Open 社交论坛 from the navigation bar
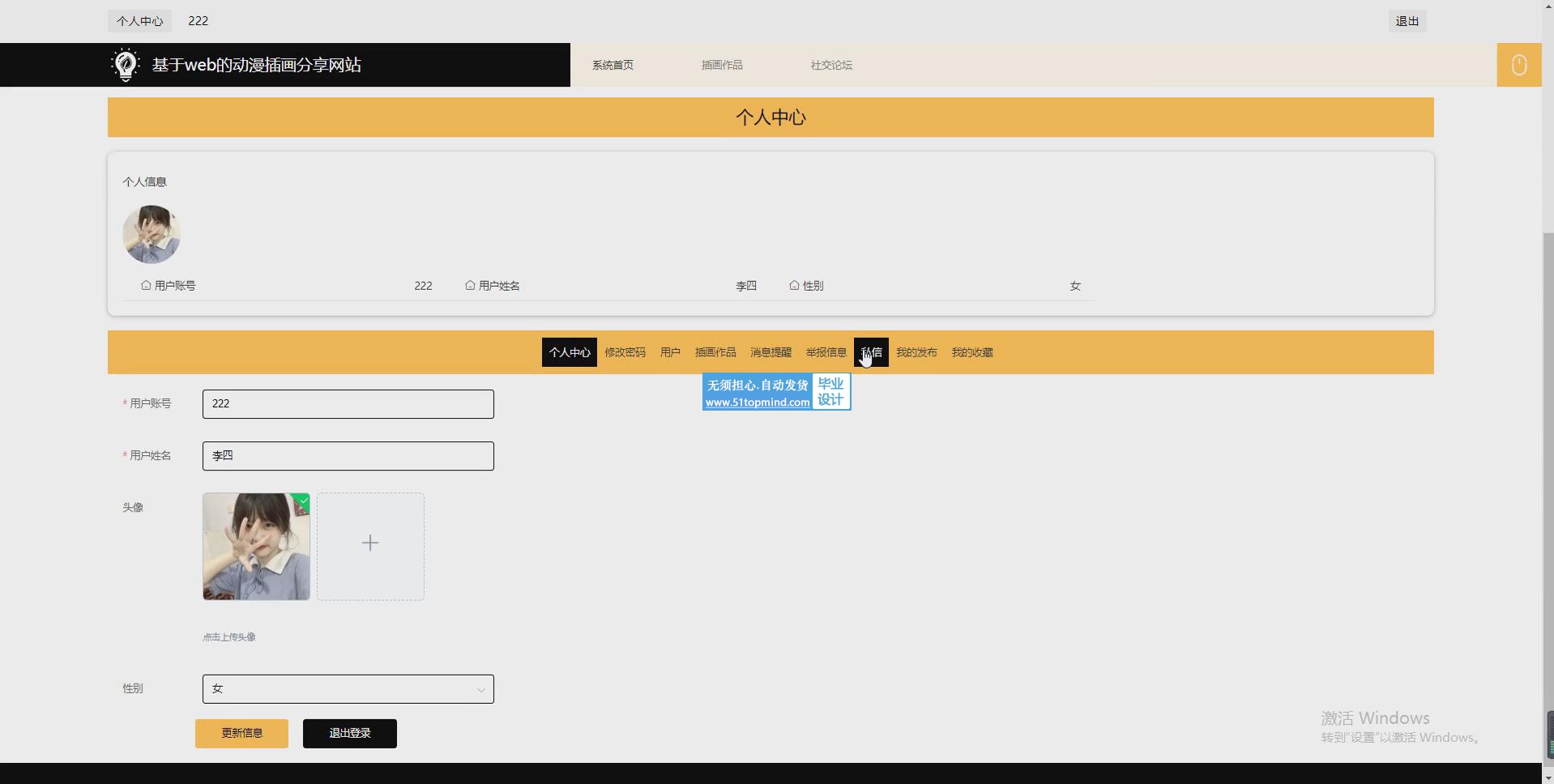Screen dimensions: 1554x784 tap(831, 65)
